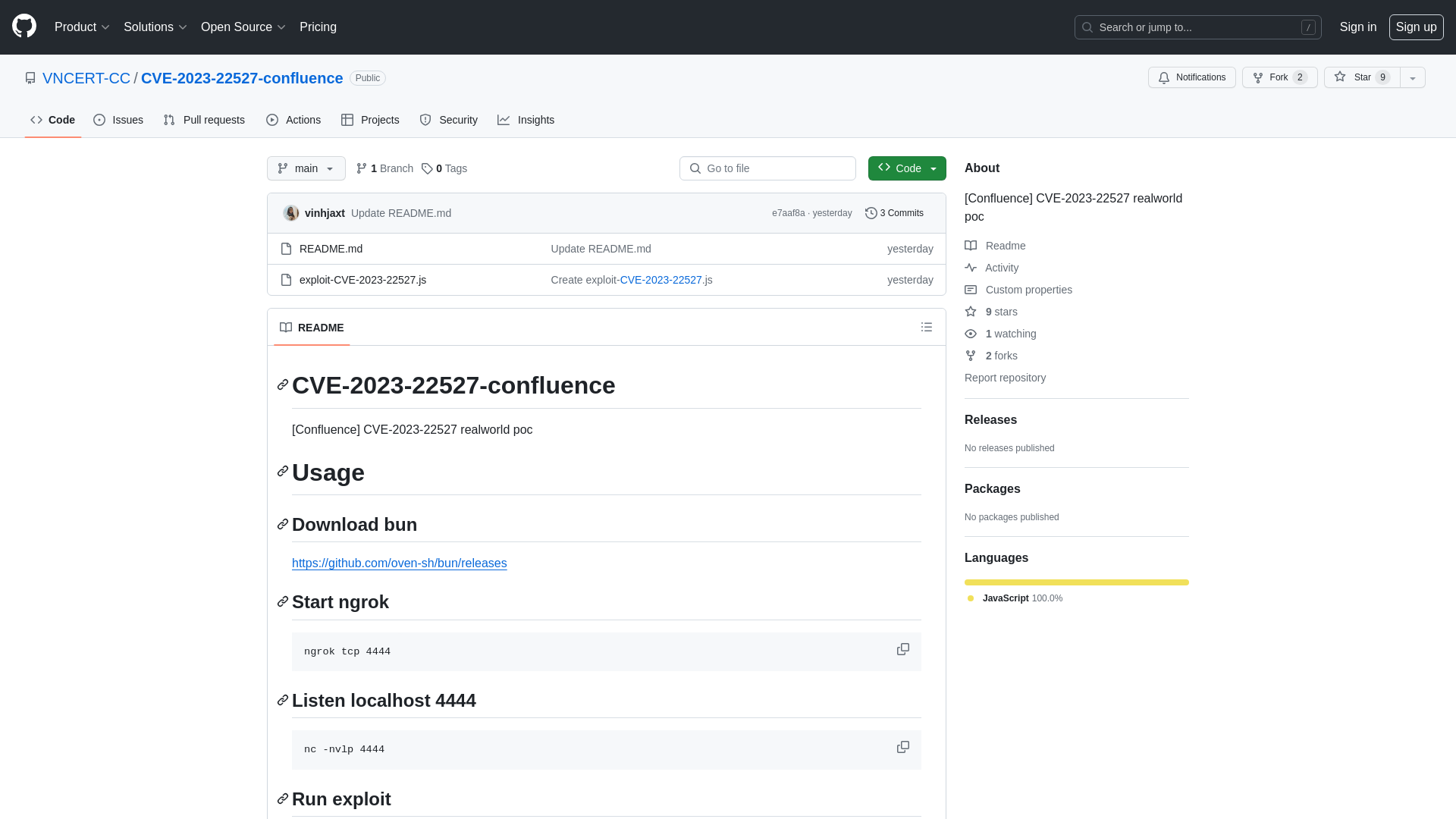Image resolution: width=1456 pixels, height=819 pixels.
Task: Switch to the Projects tab
Action: 370,120
